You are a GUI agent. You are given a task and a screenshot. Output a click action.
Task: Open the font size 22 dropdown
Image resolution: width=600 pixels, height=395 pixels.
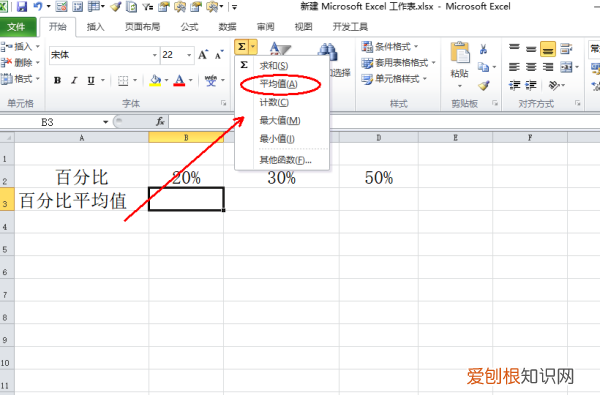tap(189, 55)
